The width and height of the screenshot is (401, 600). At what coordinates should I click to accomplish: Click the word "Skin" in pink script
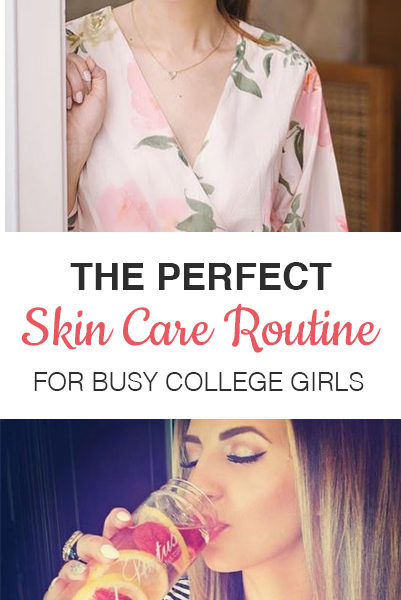[66, 328]
